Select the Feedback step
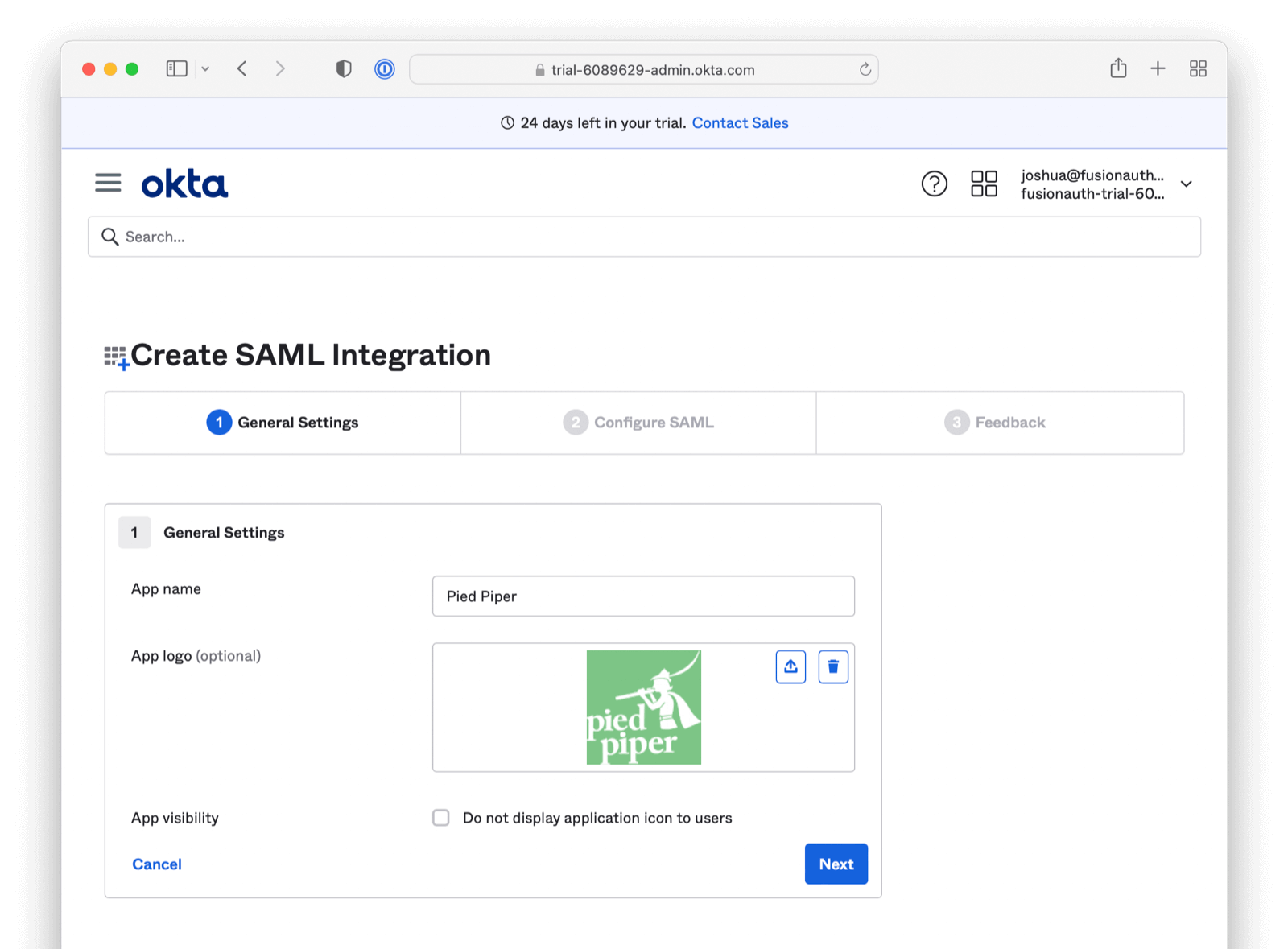 (x=995, y=423)
